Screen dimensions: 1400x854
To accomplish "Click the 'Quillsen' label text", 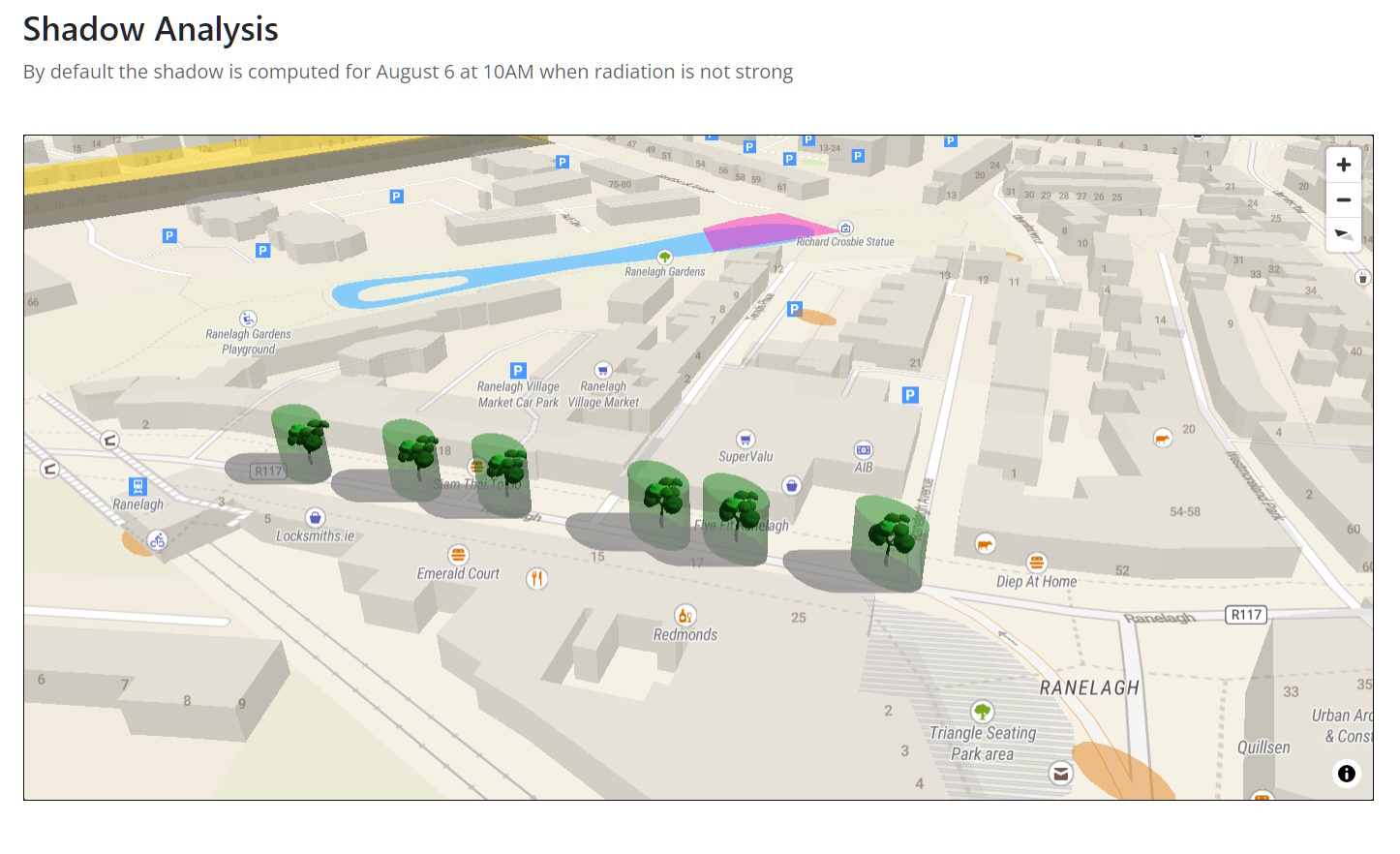I will [1263, 747].
